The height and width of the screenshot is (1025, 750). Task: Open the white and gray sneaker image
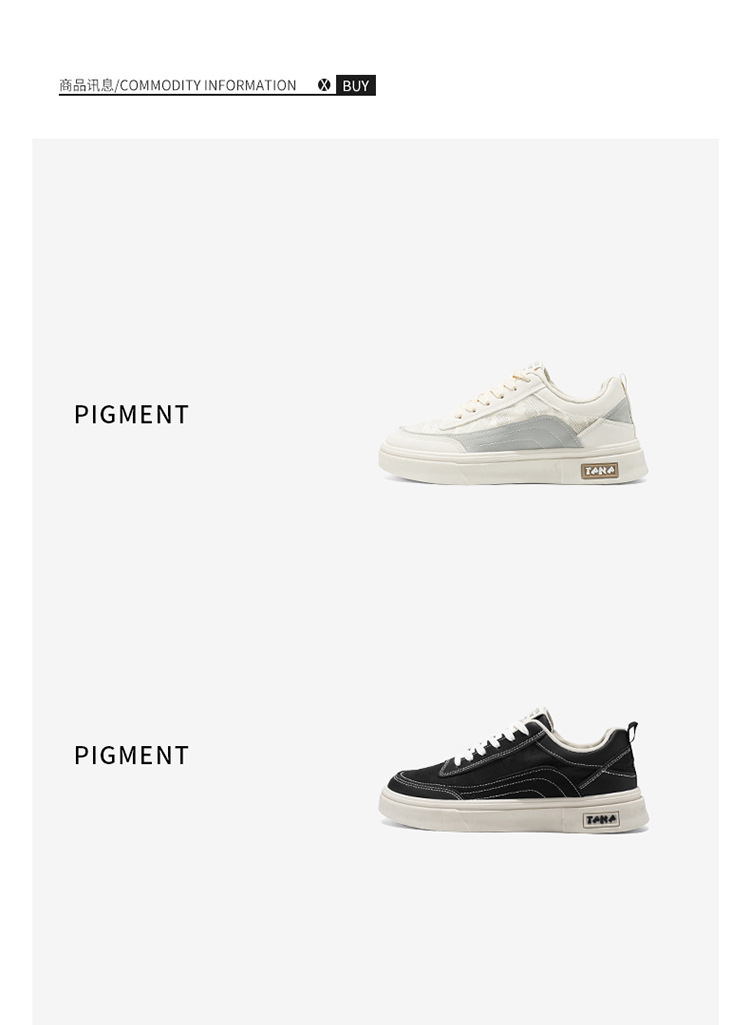click(x=514, y=423)
